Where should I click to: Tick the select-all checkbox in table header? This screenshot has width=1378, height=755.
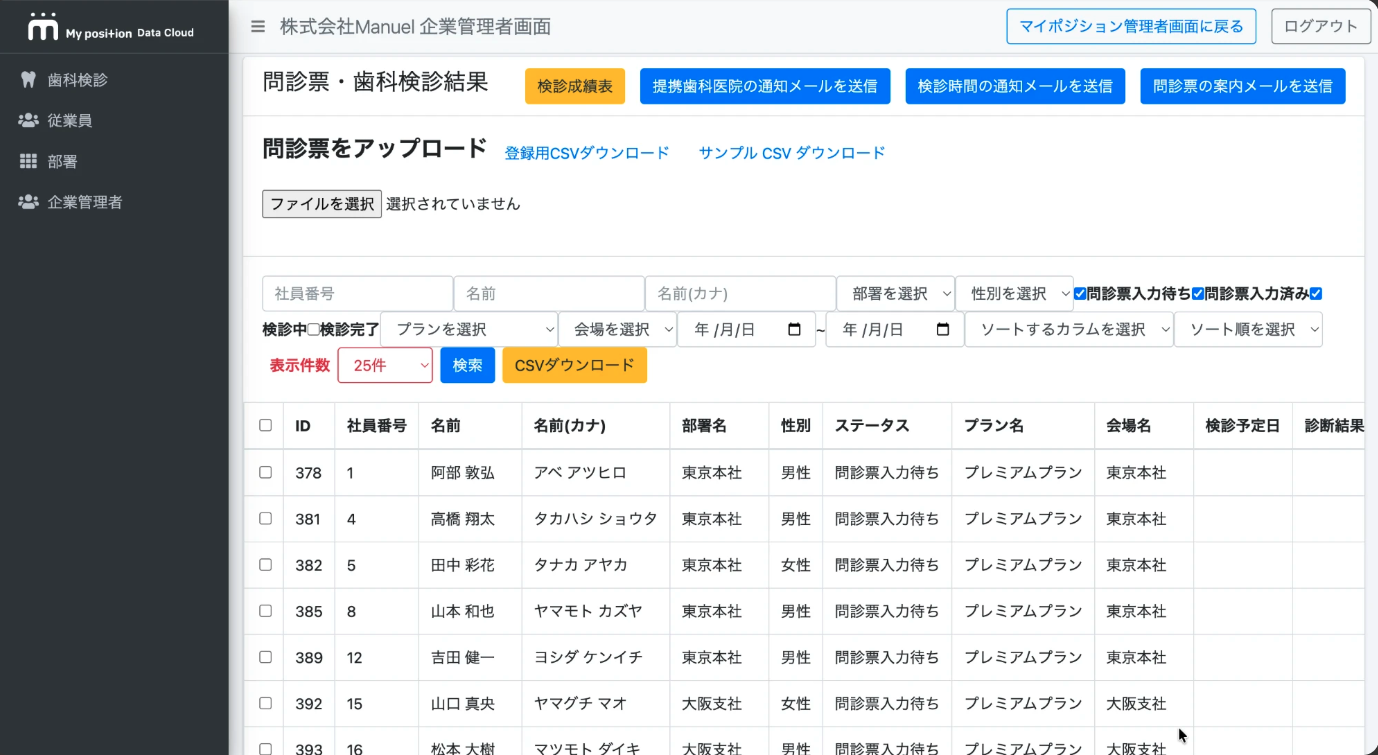point(265,425)
